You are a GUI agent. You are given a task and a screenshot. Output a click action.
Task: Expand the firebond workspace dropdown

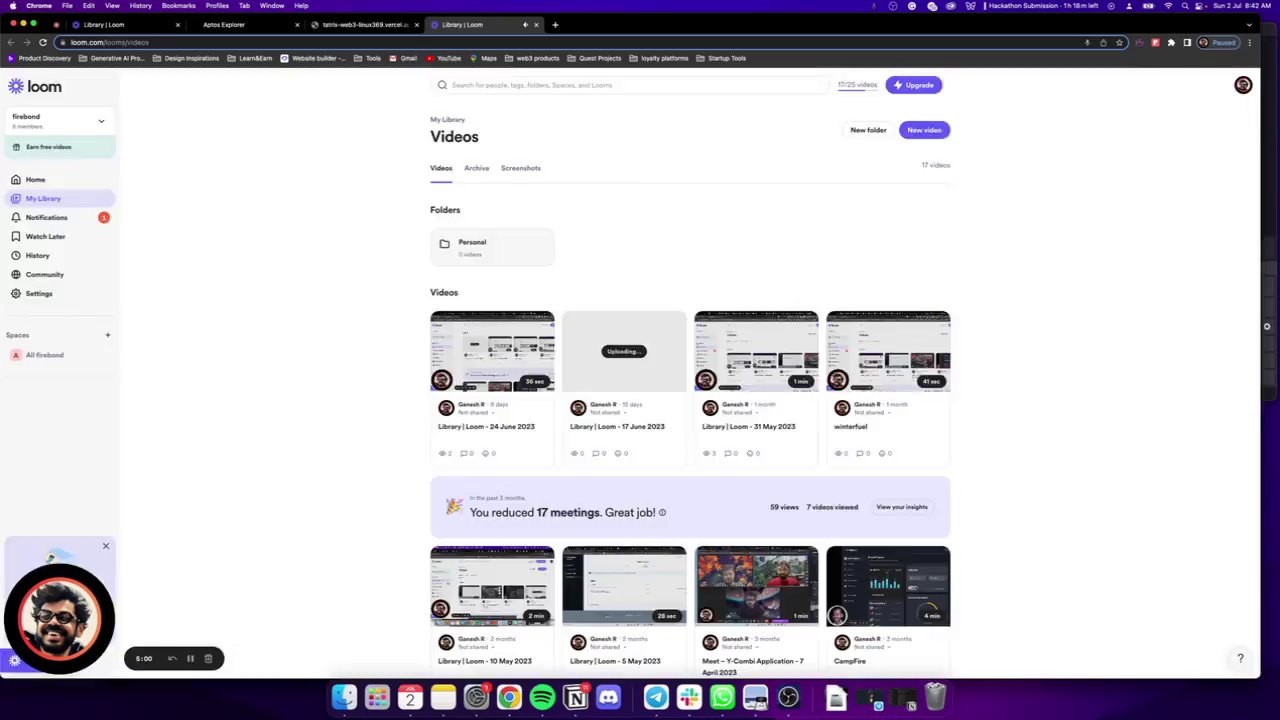tap(101, 121)
